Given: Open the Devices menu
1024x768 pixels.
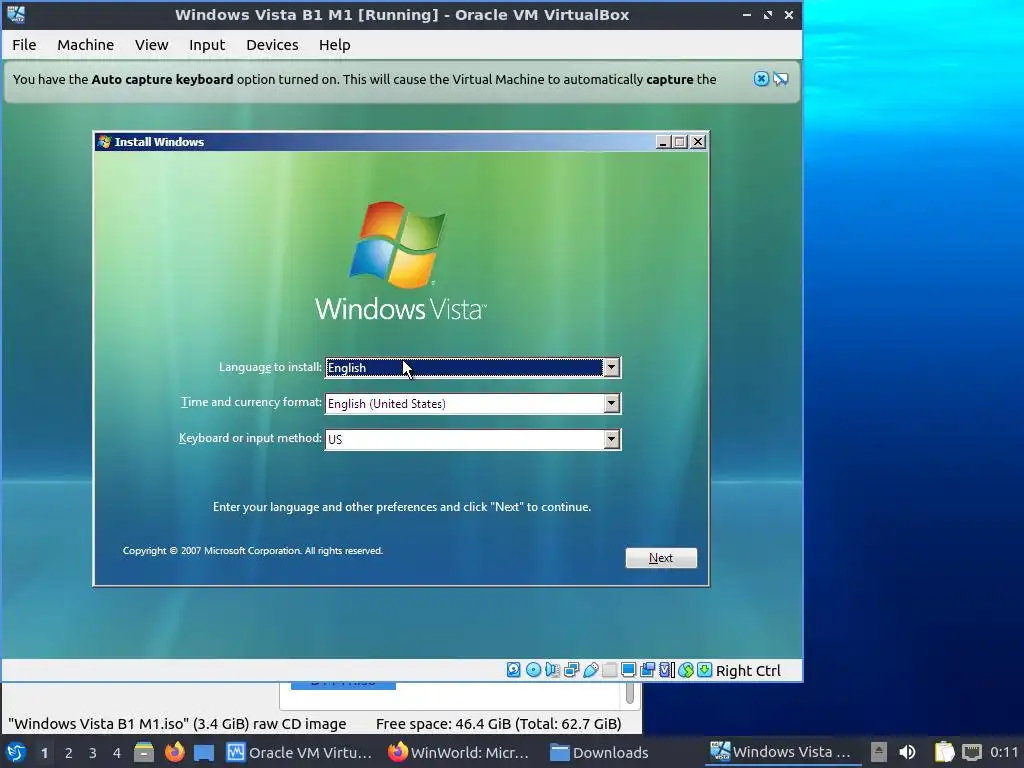Looking at the screenshot, I should (272, 45).
